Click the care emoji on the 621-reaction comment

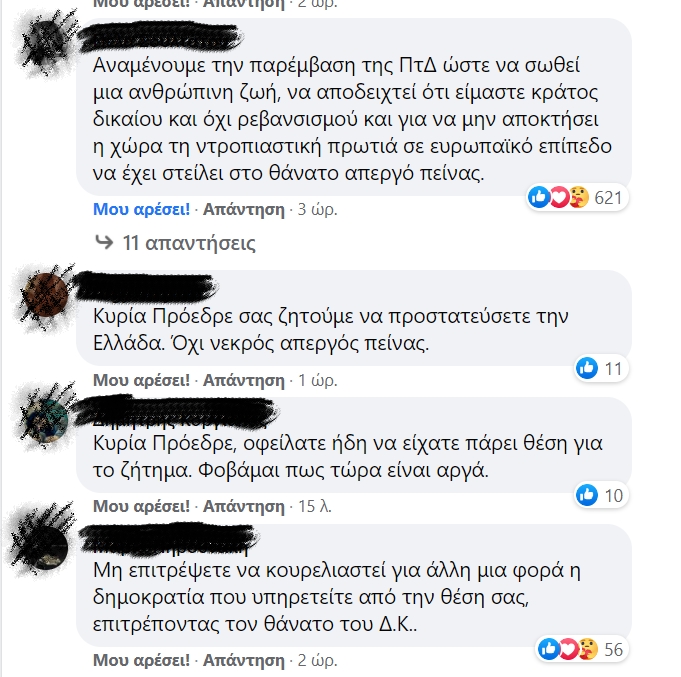point(579,198)
